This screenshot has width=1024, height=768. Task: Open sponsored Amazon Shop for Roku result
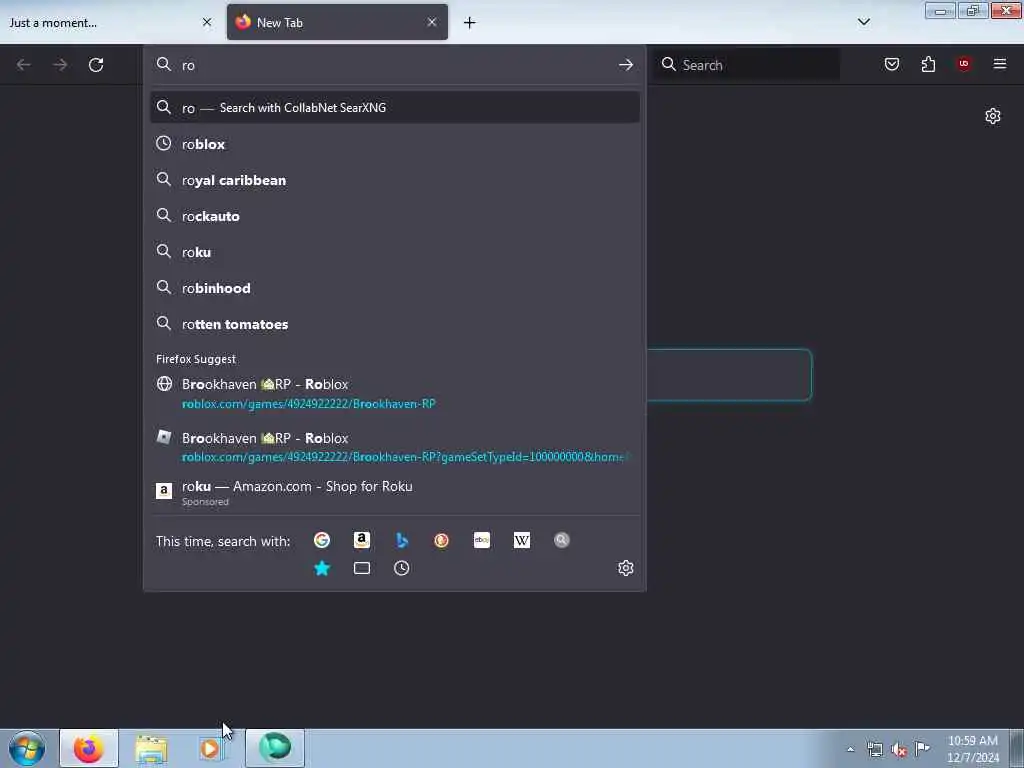point(394,492)
